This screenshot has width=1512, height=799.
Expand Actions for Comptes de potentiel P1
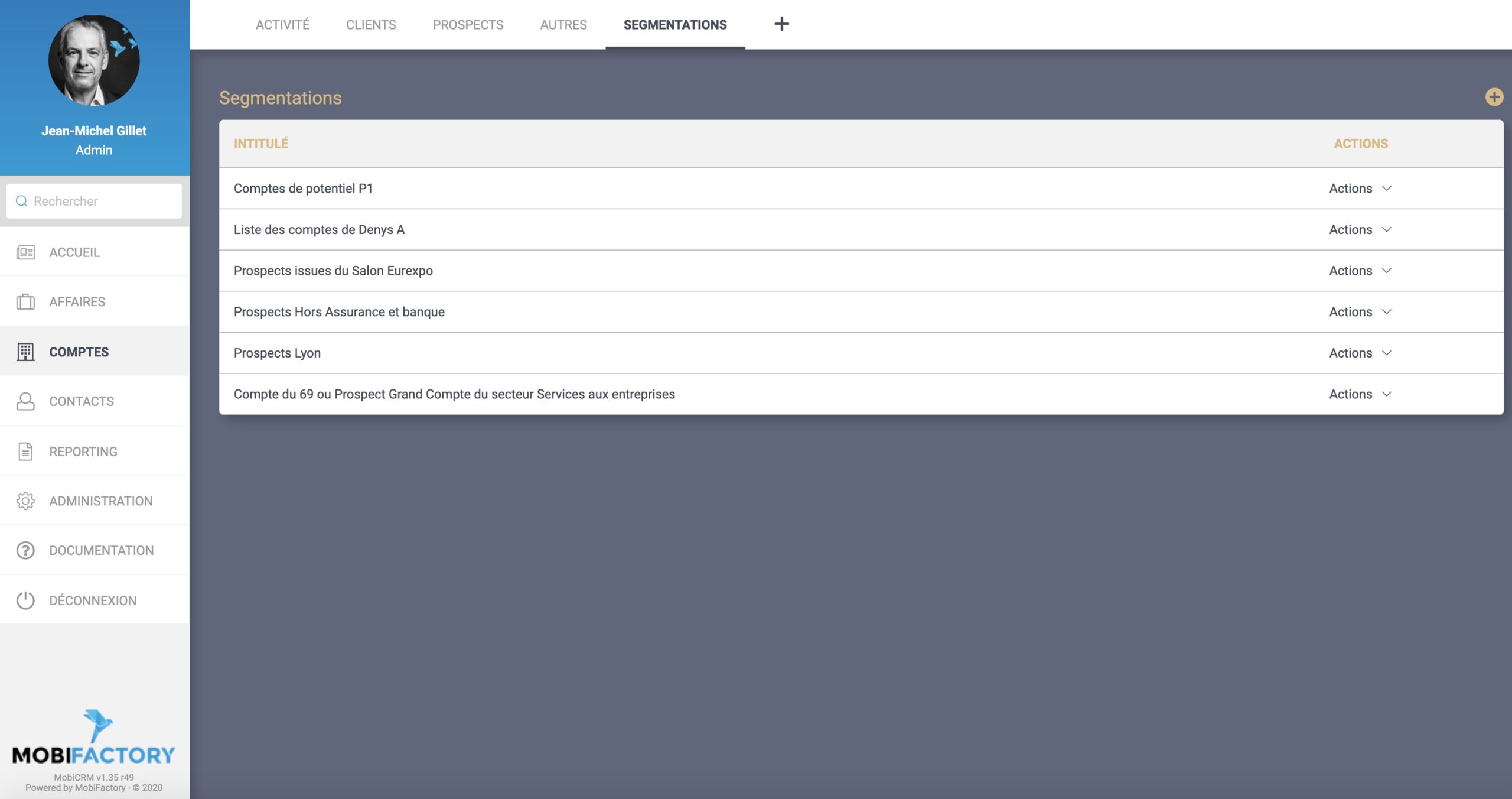click(x=1360, y=189)
